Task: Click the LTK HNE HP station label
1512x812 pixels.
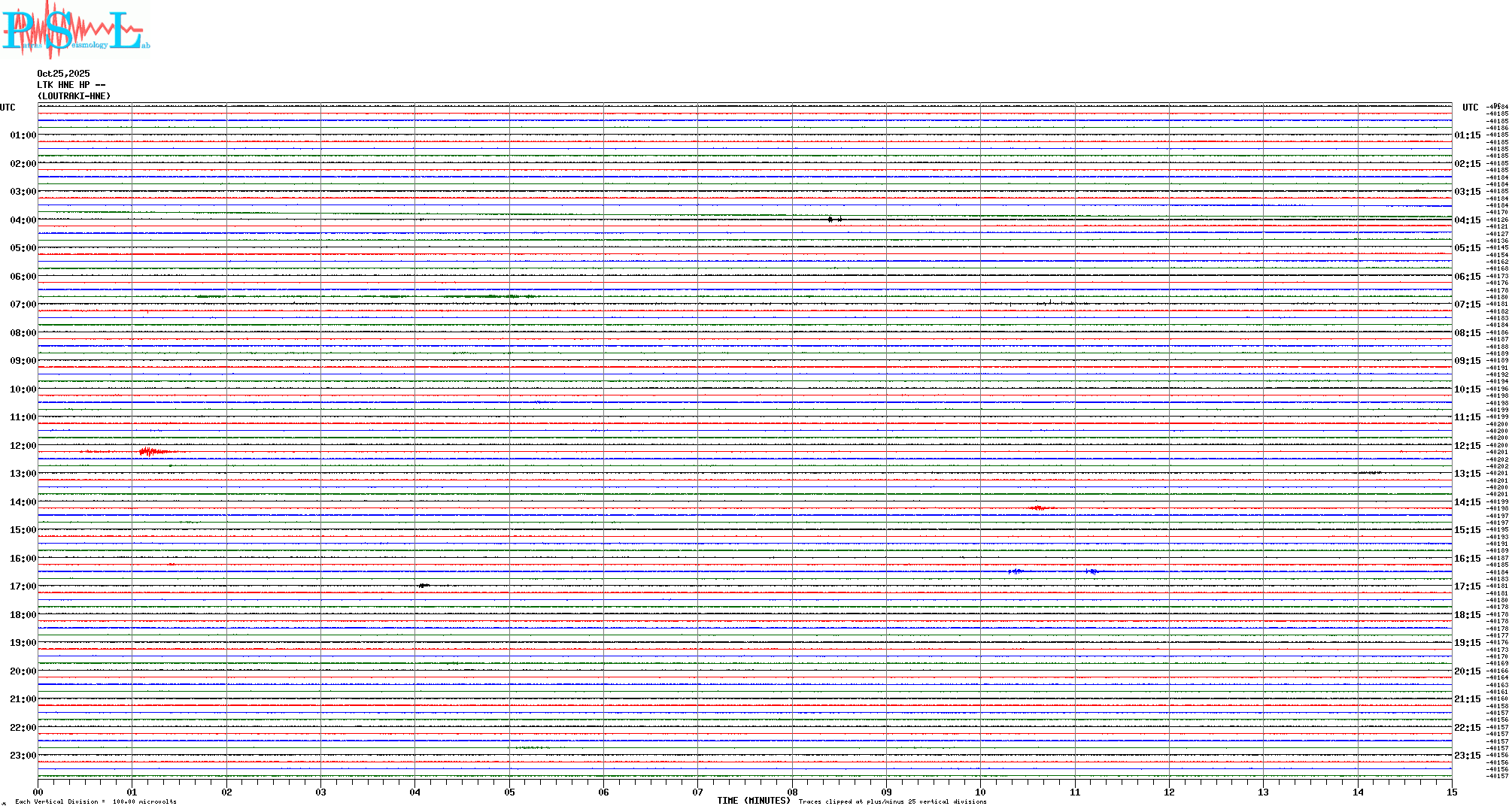Action: [x=71, y=85]
